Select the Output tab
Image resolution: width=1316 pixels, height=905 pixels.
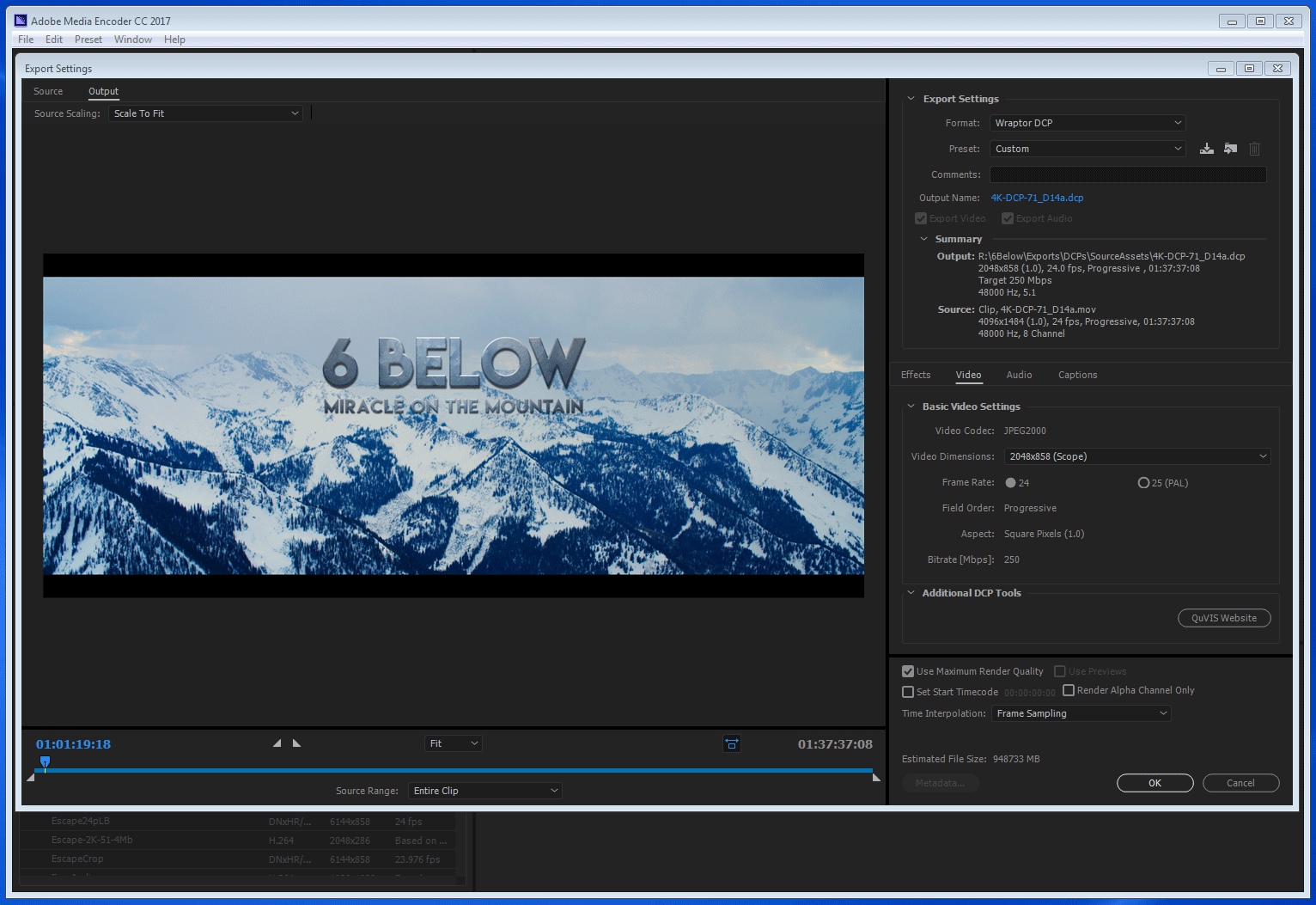pos(103,91)
